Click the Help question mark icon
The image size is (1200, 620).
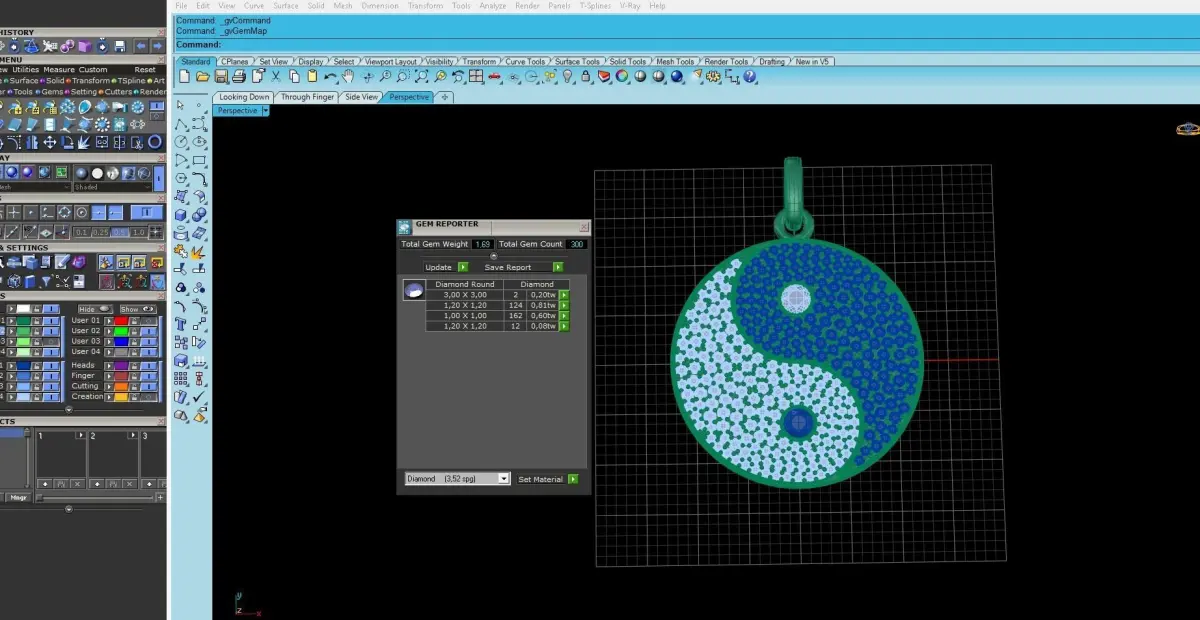749,76
